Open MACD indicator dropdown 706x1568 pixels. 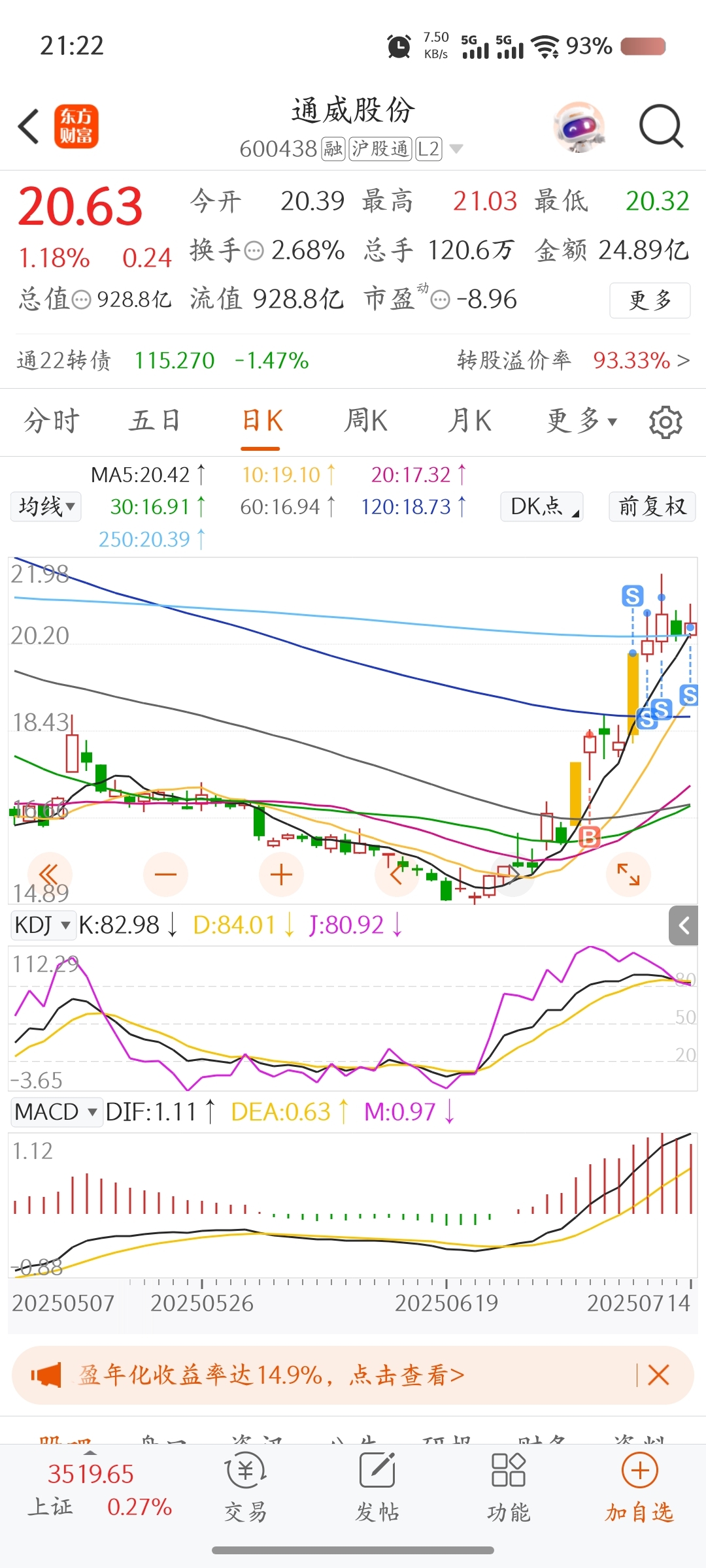pos(57,1111)
